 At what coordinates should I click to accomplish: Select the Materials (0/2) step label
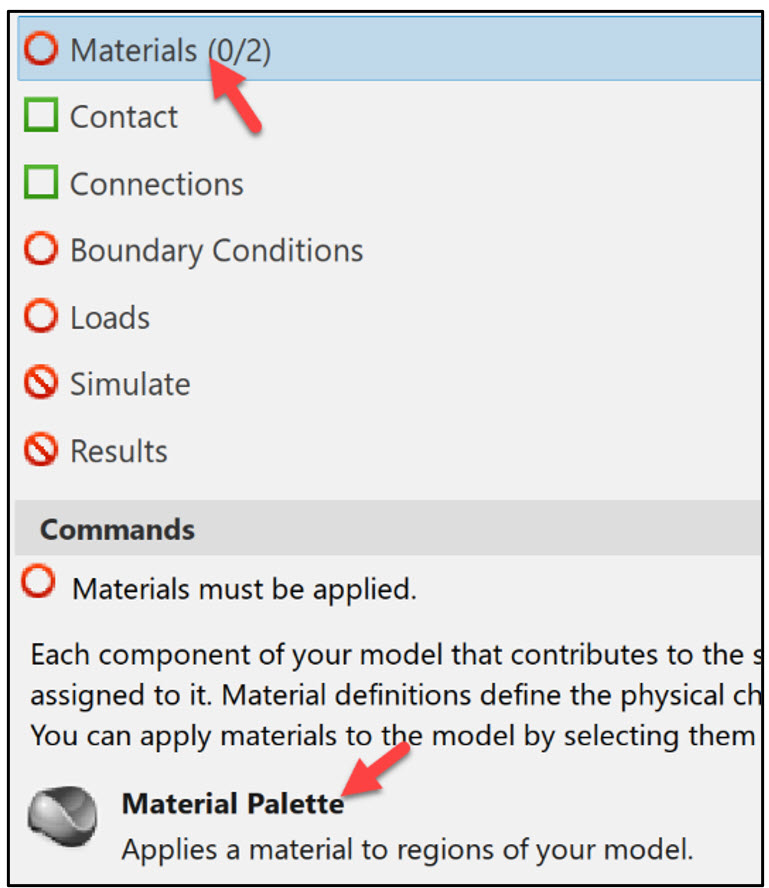coord(170,50)
